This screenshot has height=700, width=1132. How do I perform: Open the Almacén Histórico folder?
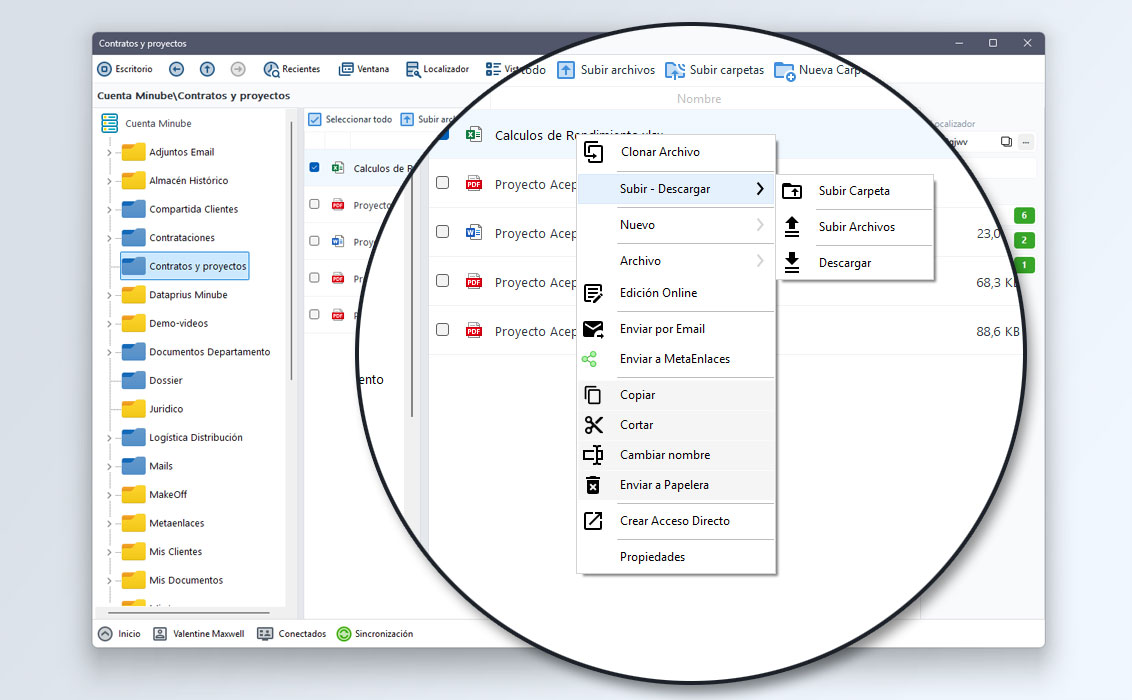[175, 180]
